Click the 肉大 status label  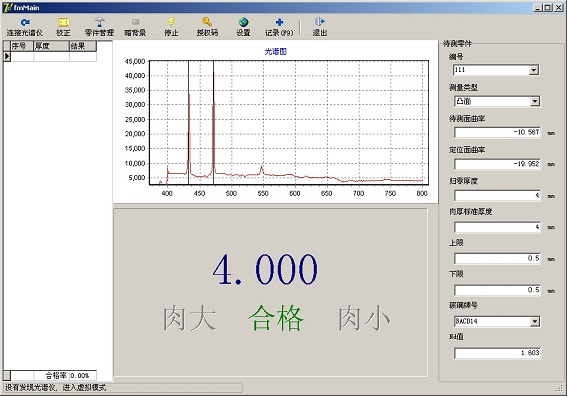point(189,318)
